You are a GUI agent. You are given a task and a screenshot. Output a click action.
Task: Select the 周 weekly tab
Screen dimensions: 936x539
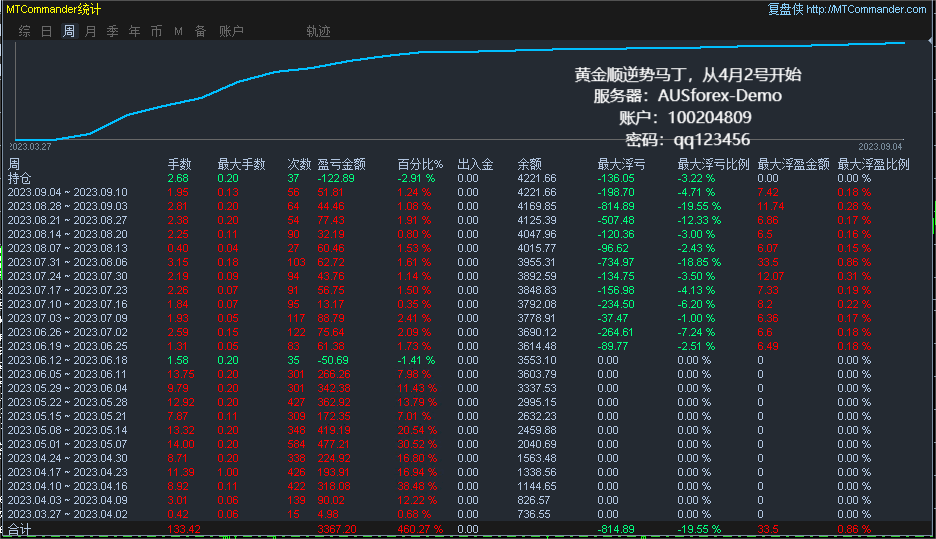(x=69, y=31)
